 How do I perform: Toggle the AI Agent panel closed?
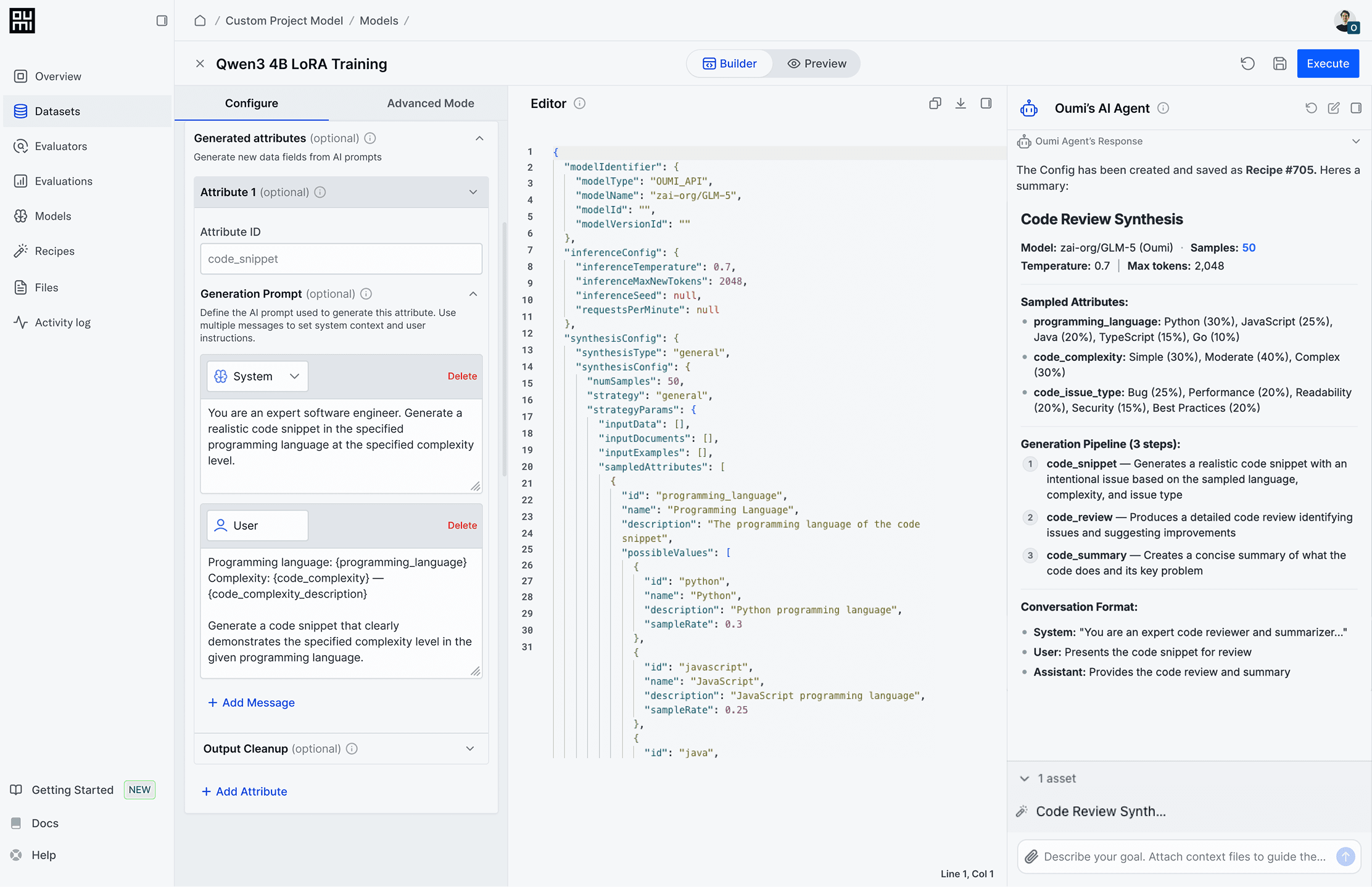click(1357, 108)
